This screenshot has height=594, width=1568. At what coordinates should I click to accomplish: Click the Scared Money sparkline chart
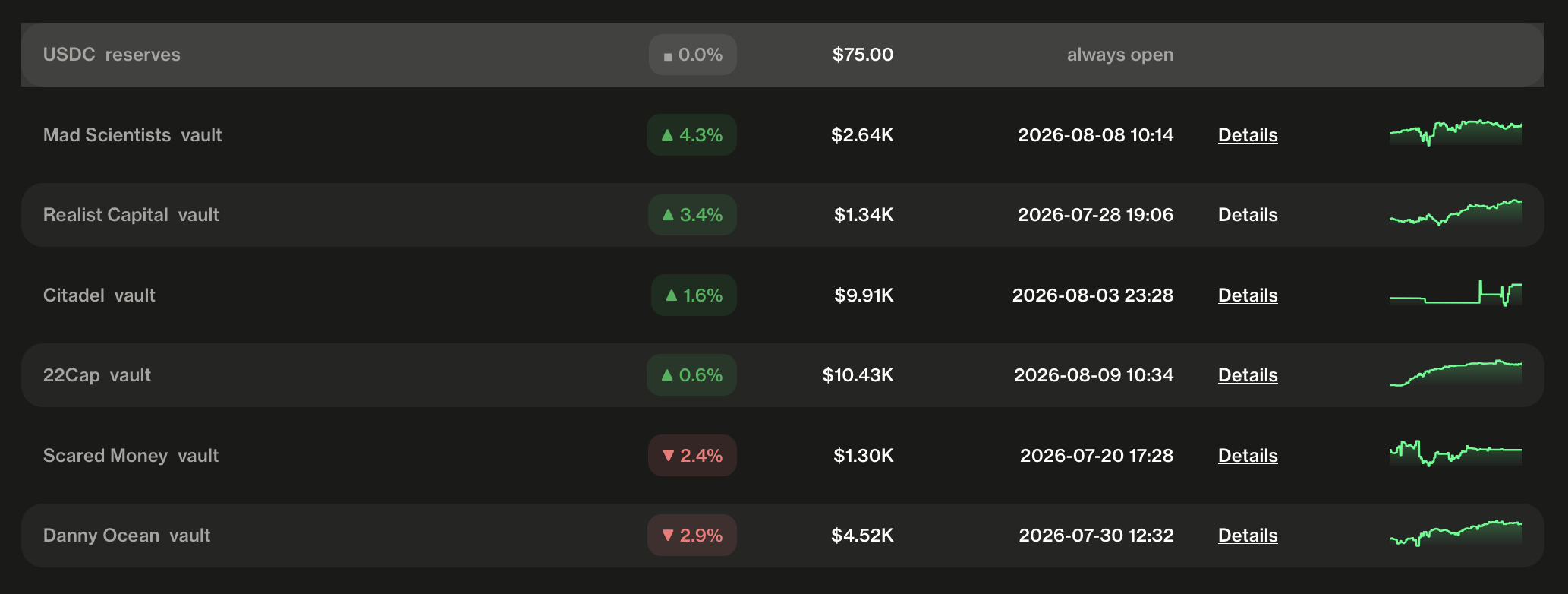point(1456,453)
